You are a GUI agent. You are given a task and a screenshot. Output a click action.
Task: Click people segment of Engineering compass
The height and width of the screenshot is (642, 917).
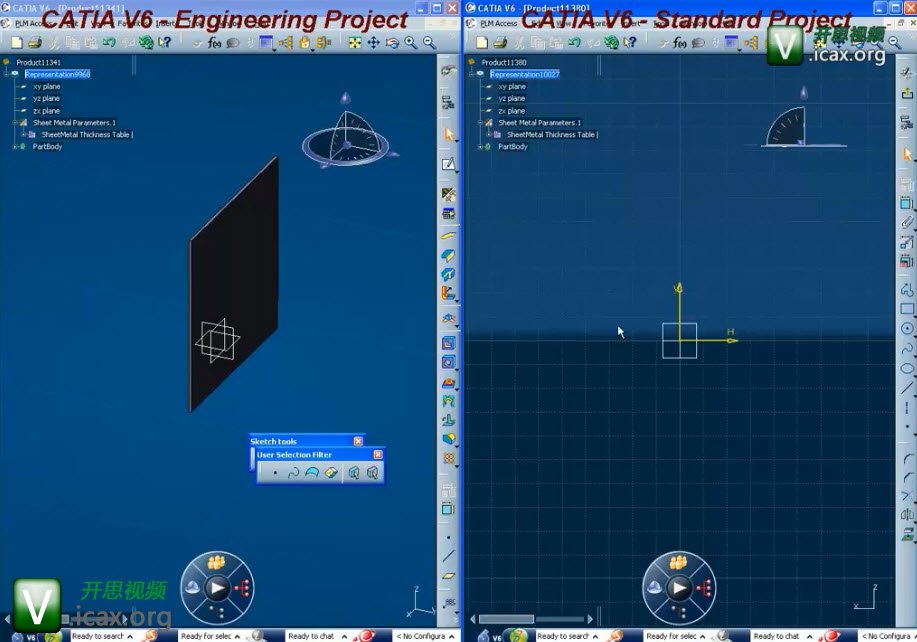pos(216,562)
